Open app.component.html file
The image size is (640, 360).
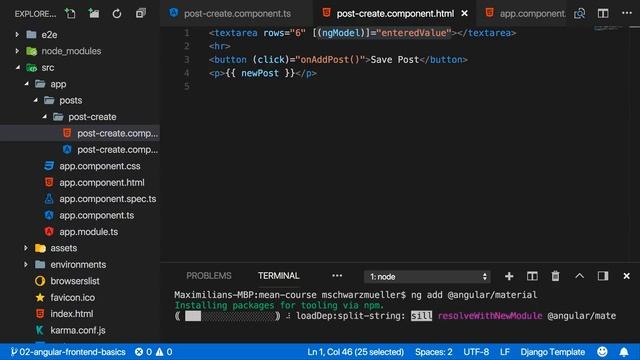click(80, 182)
